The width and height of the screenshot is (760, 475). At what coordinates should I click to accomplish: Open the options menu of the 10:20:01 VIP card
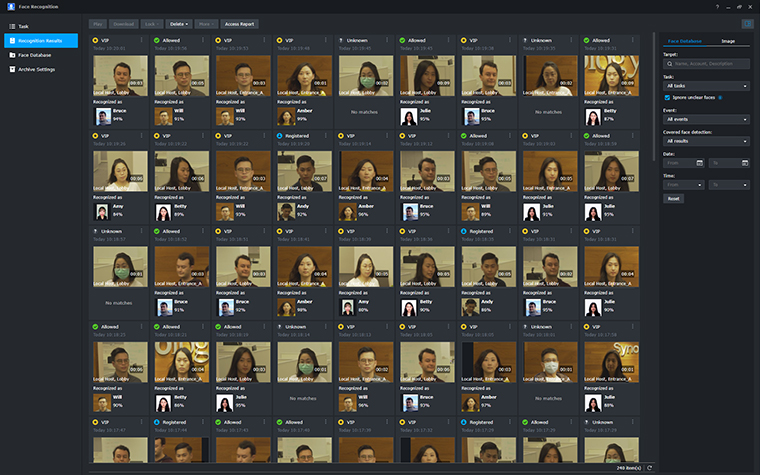coord(142,40)
